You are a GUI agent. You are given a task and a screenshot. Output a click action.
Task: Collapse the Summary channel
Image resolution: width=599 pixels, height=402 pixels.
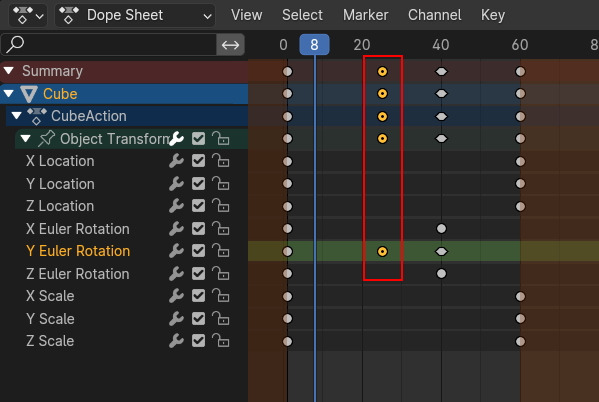tap(8, 71)
